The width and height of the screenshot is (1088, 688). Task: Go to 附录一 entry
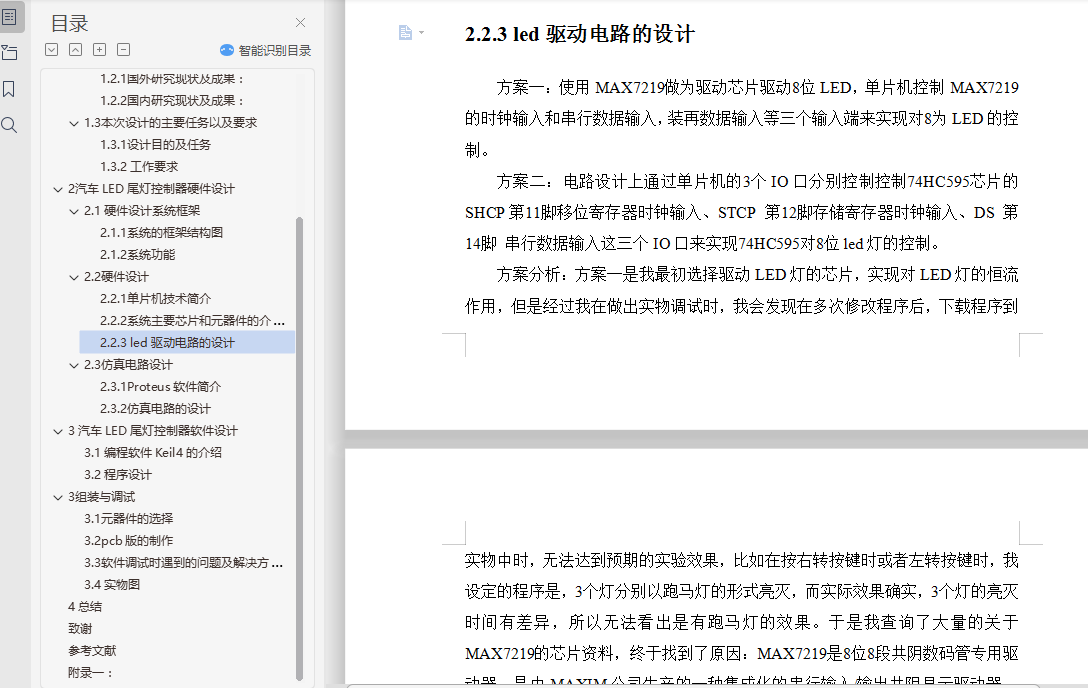pos(90,673)
